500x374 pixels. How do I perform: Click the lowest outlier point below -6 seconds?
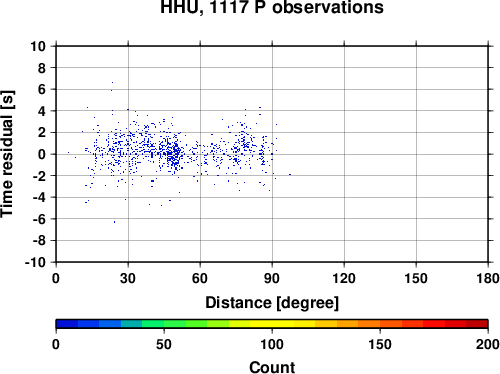pyautogui.click(x=114, y=222)
